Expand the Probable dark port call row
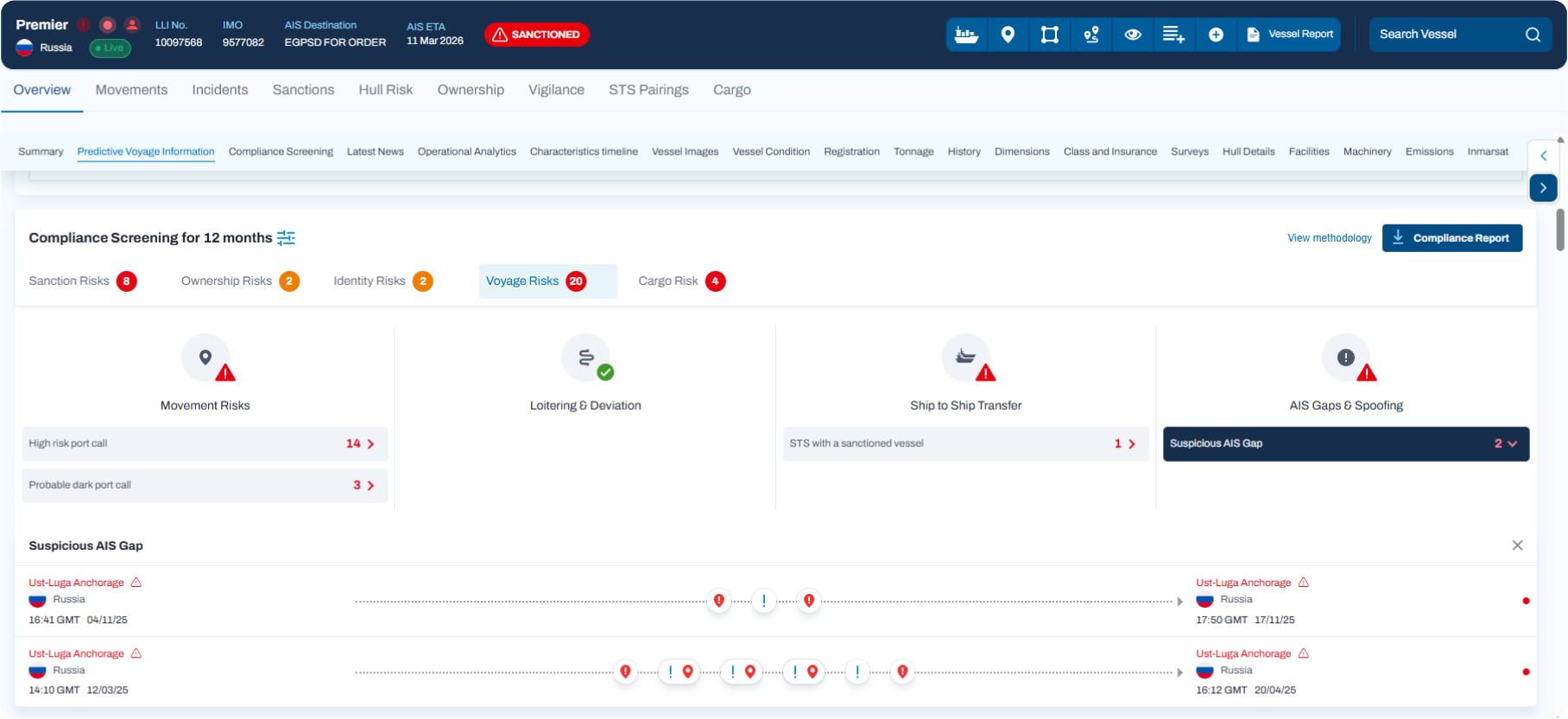This screenshot has height=719, width=1568. click(370, 485)
